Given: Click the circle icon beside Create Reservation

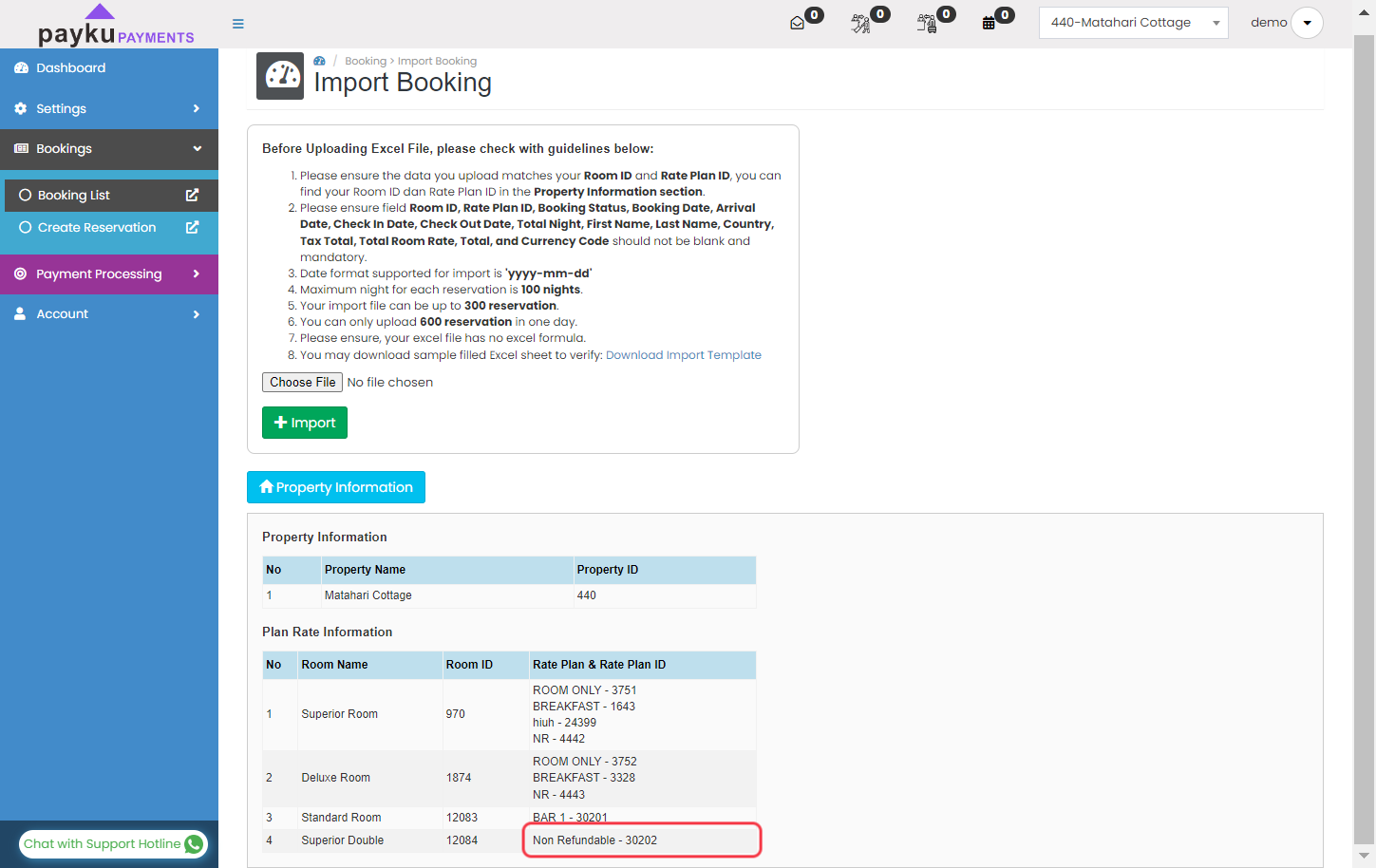Looking at the screenshot, I should 26,228.
